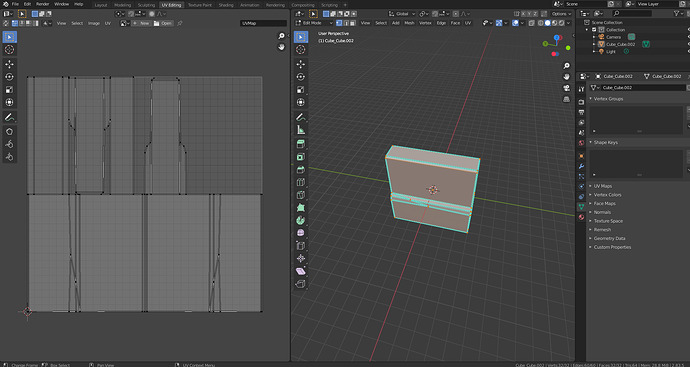The width and height of the screenshot is (690, 367).
Task: Select the UV editor Transform tool
Action: [x=9, y=103]
